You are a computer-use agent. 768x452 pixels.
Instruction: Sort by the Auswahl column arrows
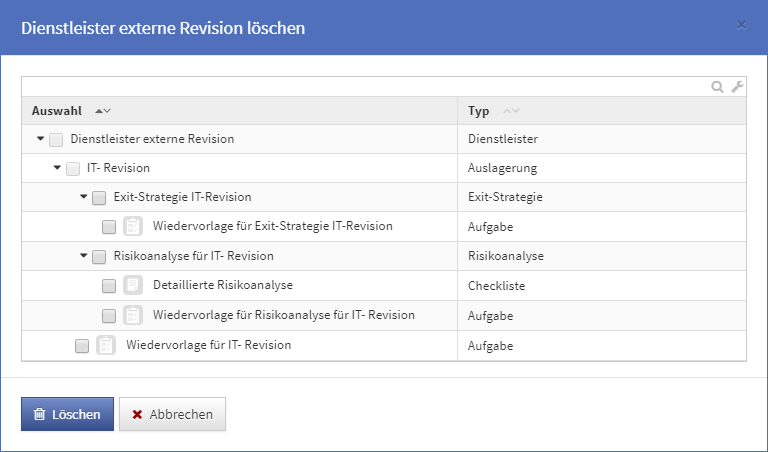pyautogui.click(x=102, y=111)
